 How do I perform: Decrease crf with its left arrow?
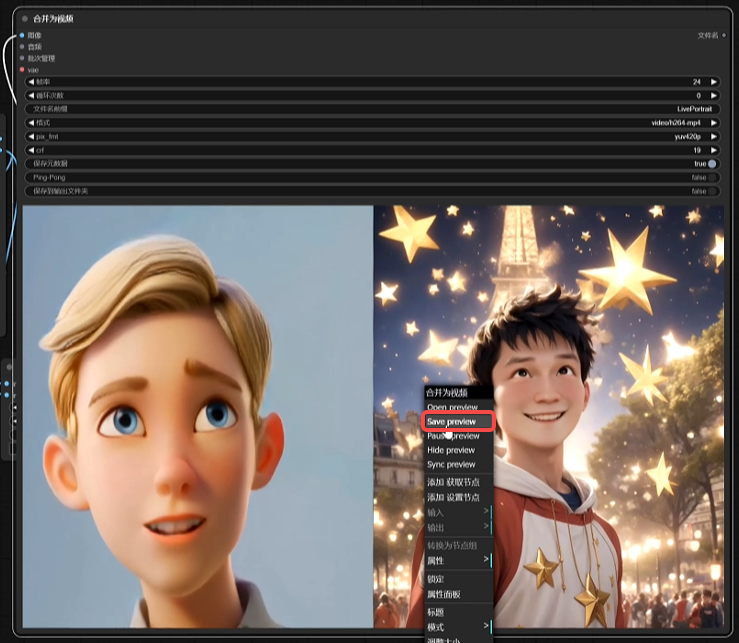(31, 150)
